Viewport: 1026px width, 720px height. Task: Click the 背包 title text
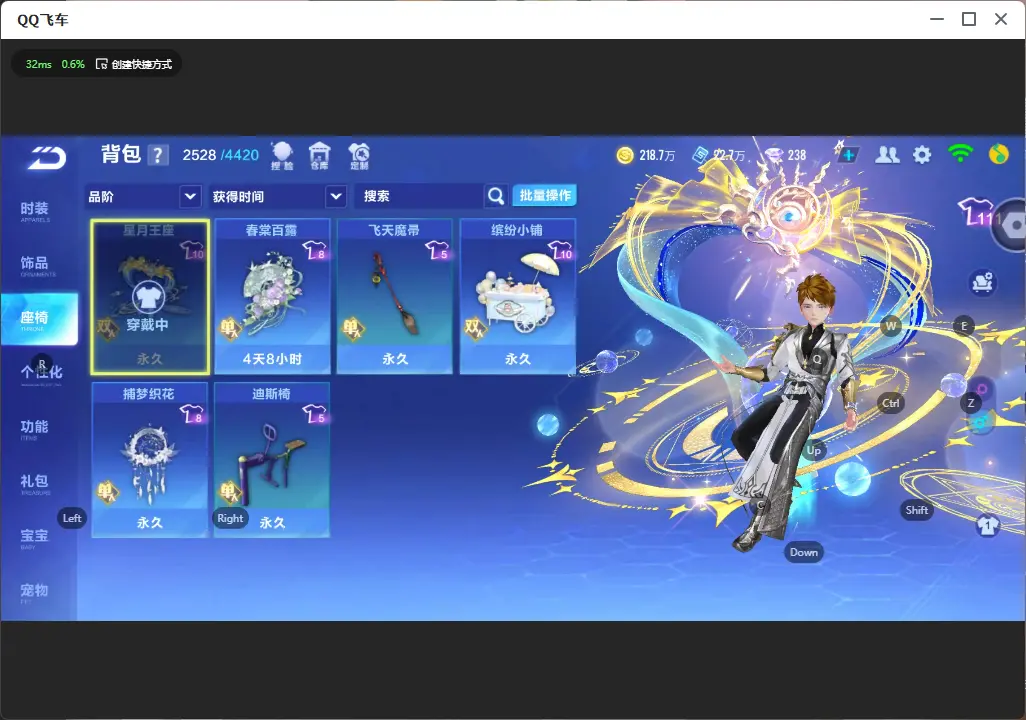tap(121, 154)
